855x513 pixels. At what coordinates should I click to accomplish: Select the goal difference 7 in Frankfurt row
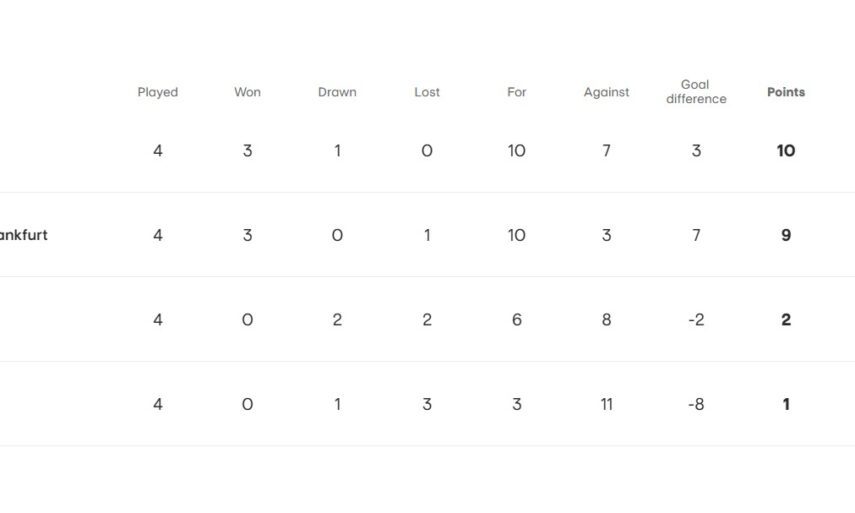click(x=696, y=236)
